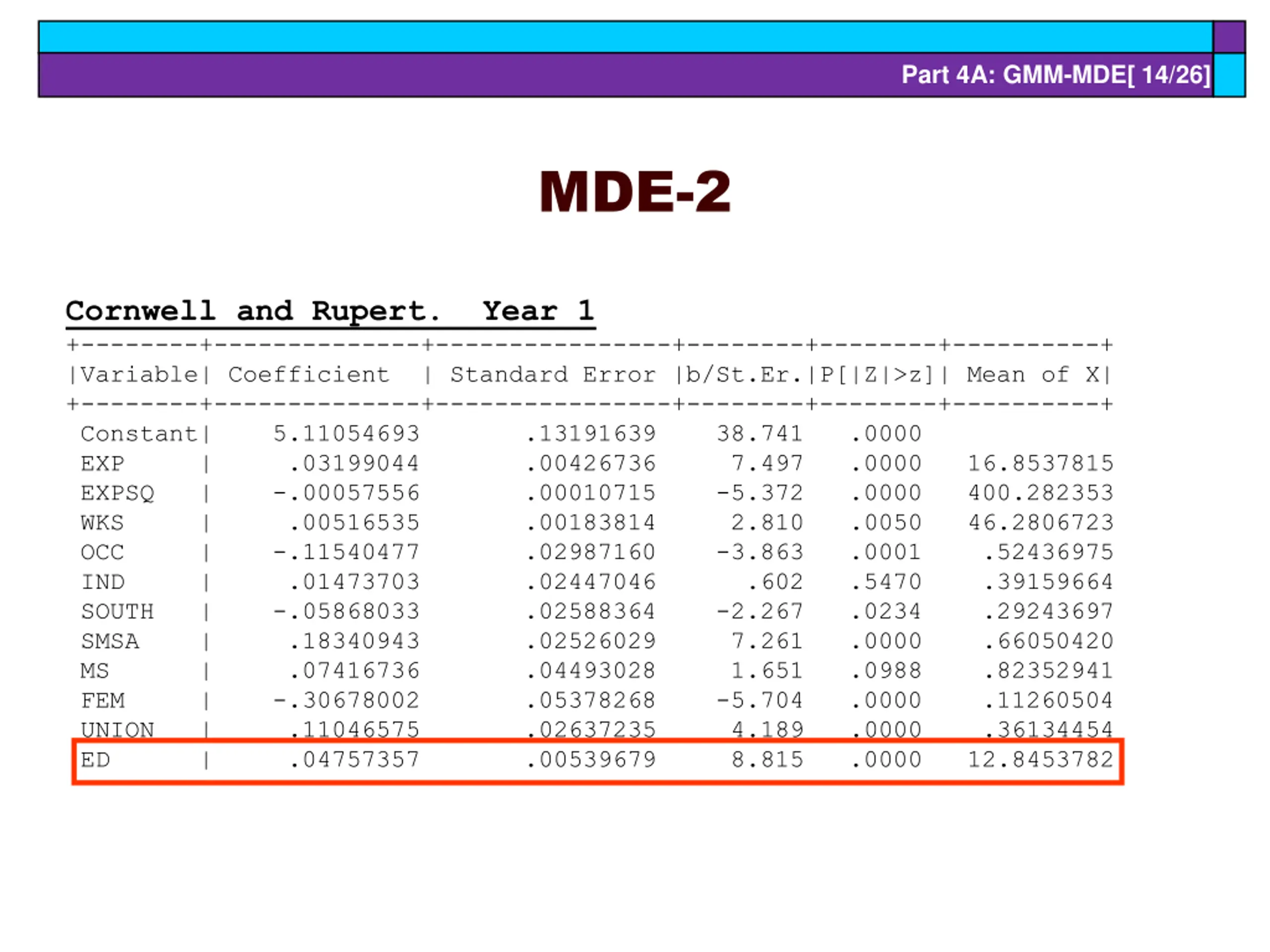
Task: Click the 'Standard Error' column header
Action: (x=553, y=375)
